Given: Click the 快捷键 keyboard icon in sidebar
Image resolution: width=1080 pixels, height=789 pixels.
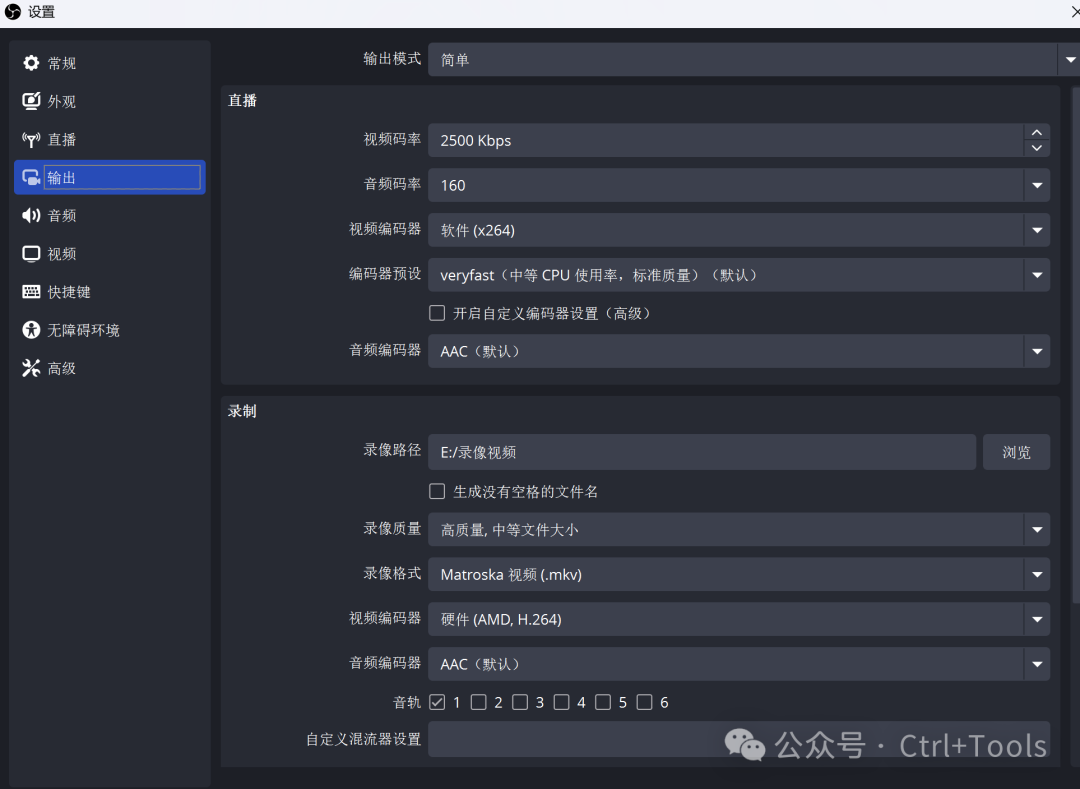Looking at the screenshot, I should (x=31, y=292).
